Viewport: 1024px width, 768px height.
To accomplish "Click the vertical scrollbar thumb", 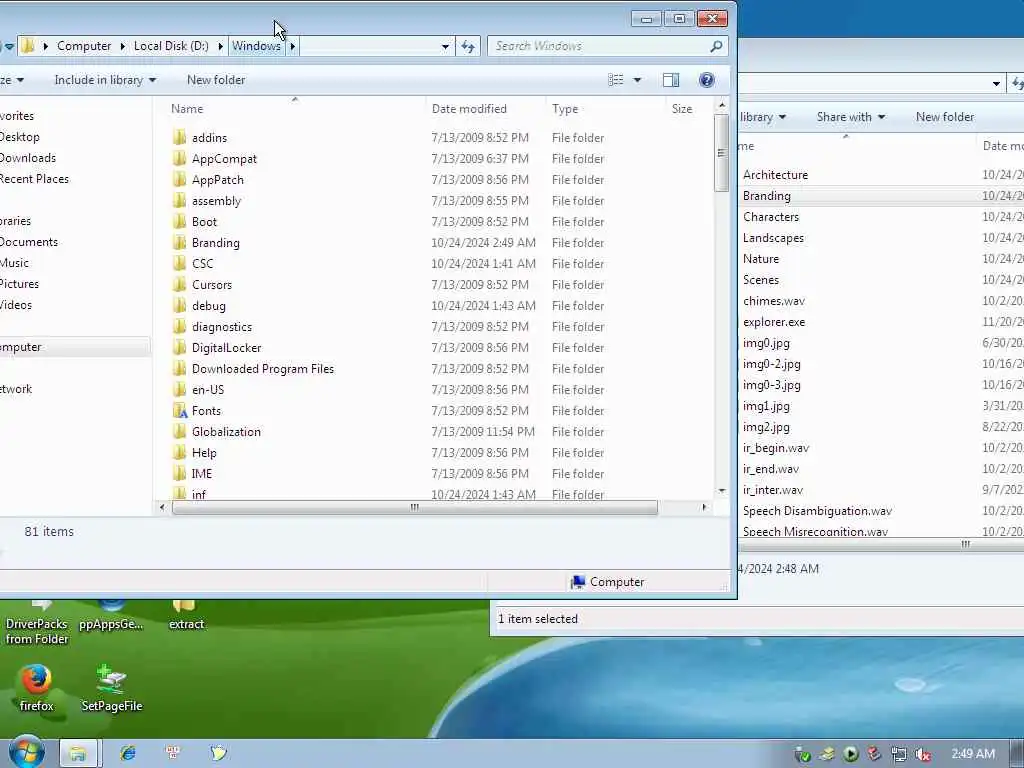I will [721, 153].
